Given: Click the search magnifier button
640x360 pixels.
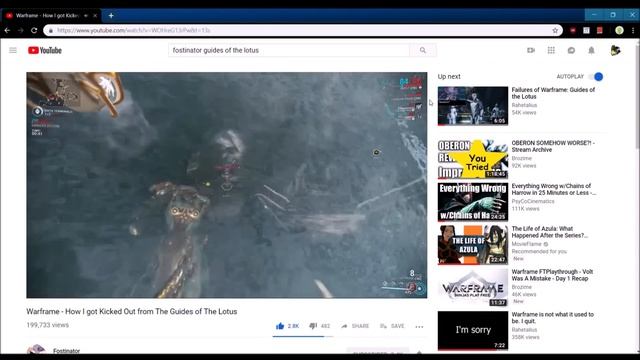Looking at the screenshot, I should coord(423,50).
